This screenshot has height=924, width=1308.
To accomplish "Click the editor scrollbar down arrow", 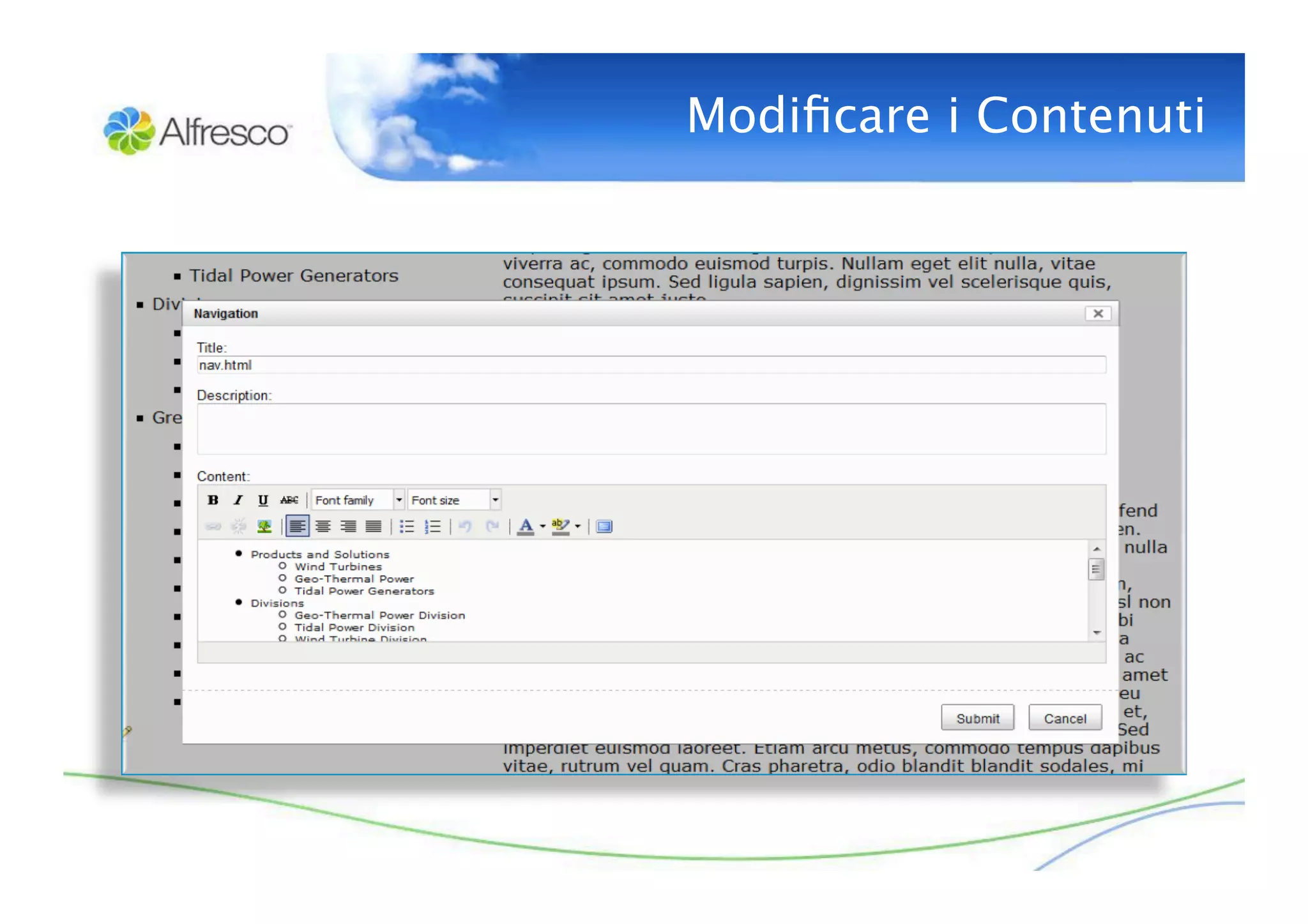I will [x=1097, y=632].
